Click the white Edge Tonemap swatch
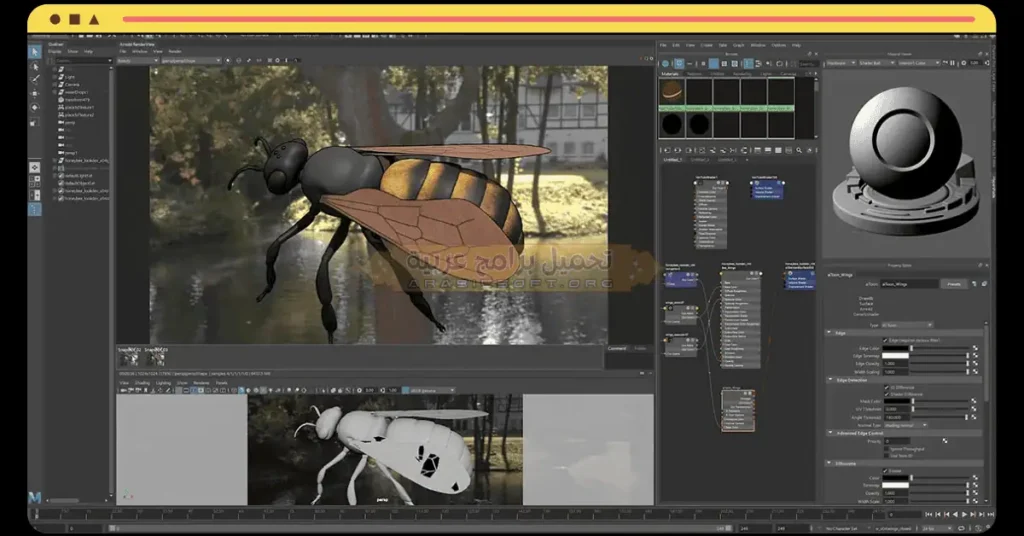Screen dimensions: 1024x536 tap(896, 356)
